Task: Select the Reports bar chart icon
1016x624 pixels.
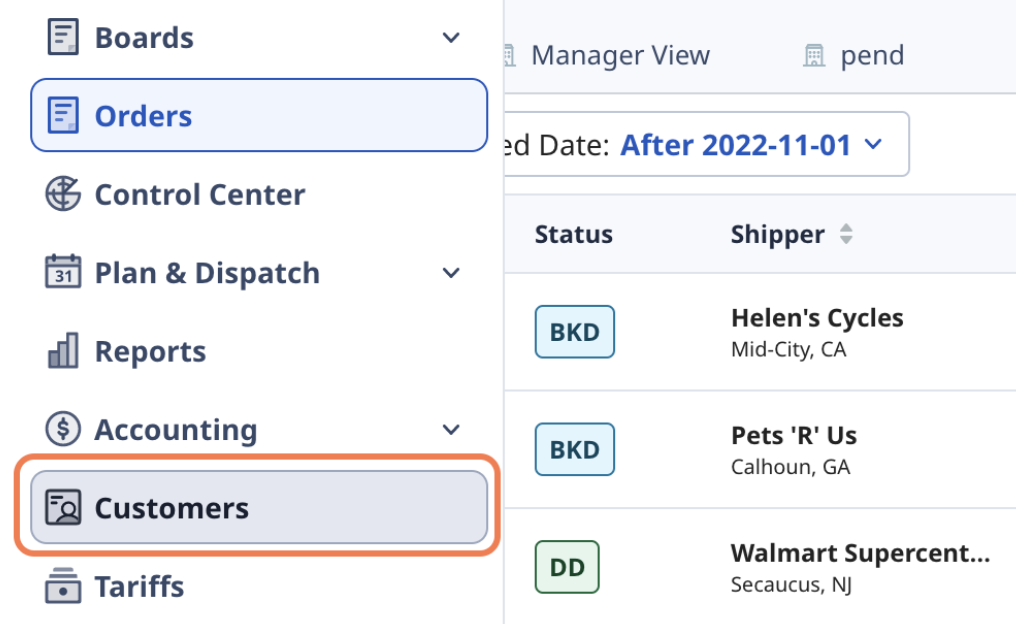Action: [x=62, y=351]
